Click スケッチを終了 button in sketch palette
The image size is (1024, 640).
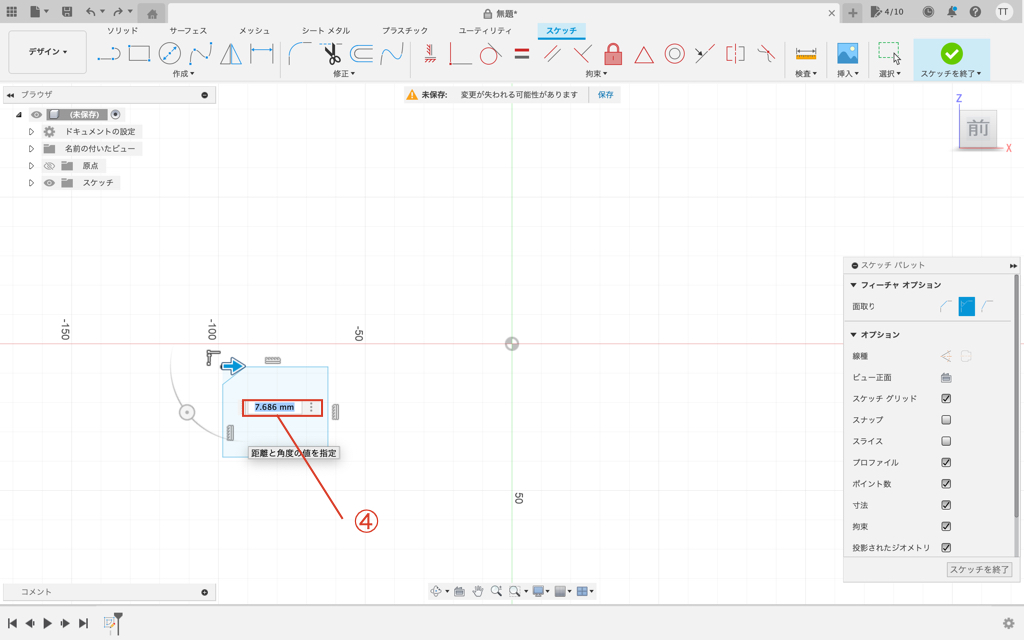tap(979, 569)
